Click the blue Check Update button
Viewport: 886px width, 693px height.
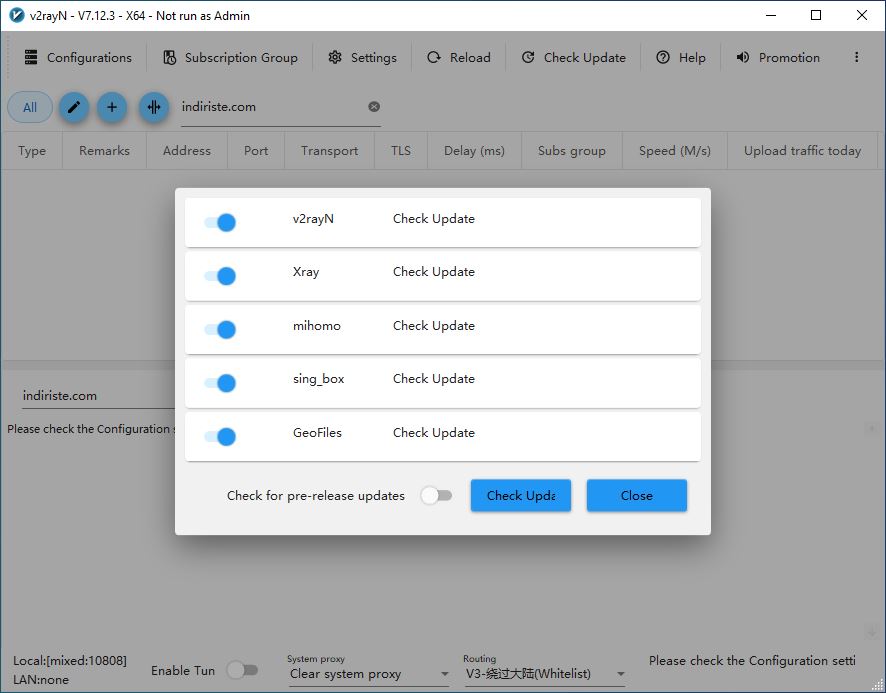pos(521,496)
